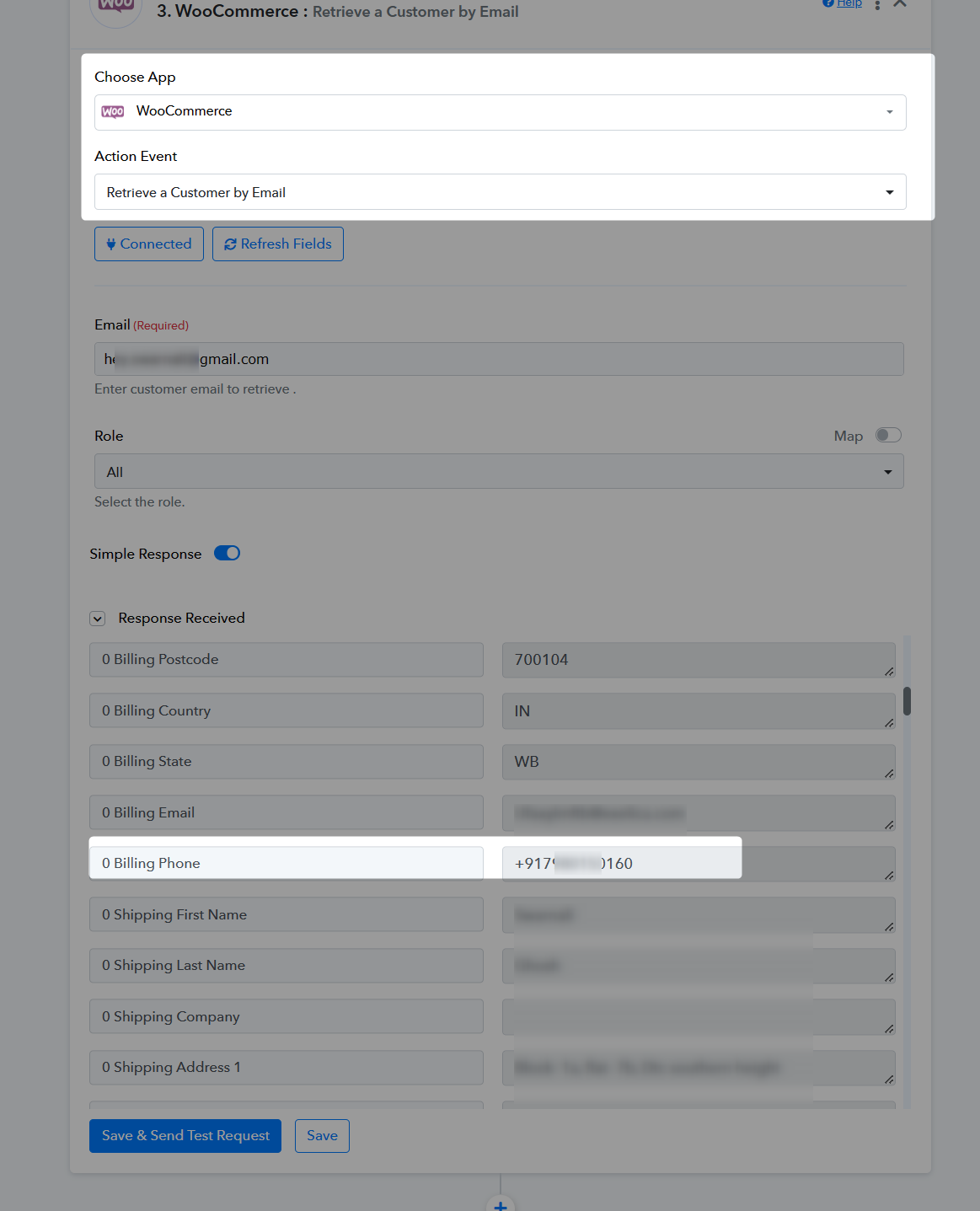Toggle the Map switch for Role
The height and width of the screenshot is (1211, 980).
point(888,435)
